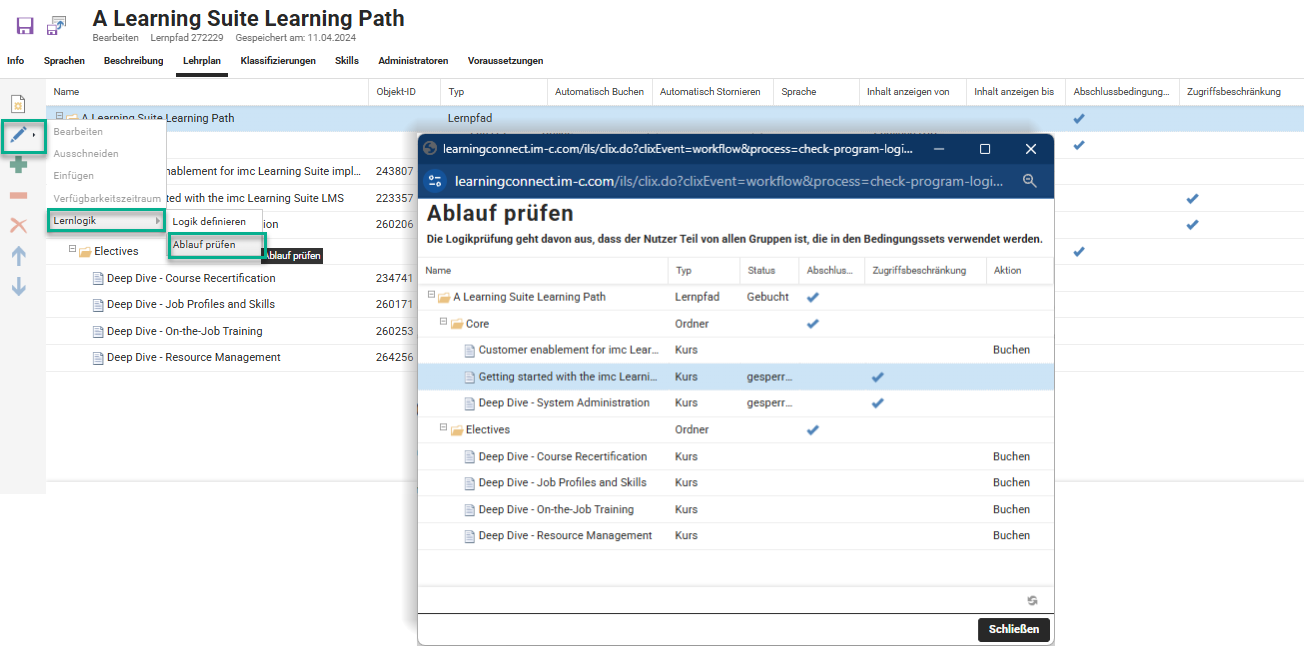The image size is (1304, 646).
Task: Click the move up arrow icon
Action: (x=18, y=256)
